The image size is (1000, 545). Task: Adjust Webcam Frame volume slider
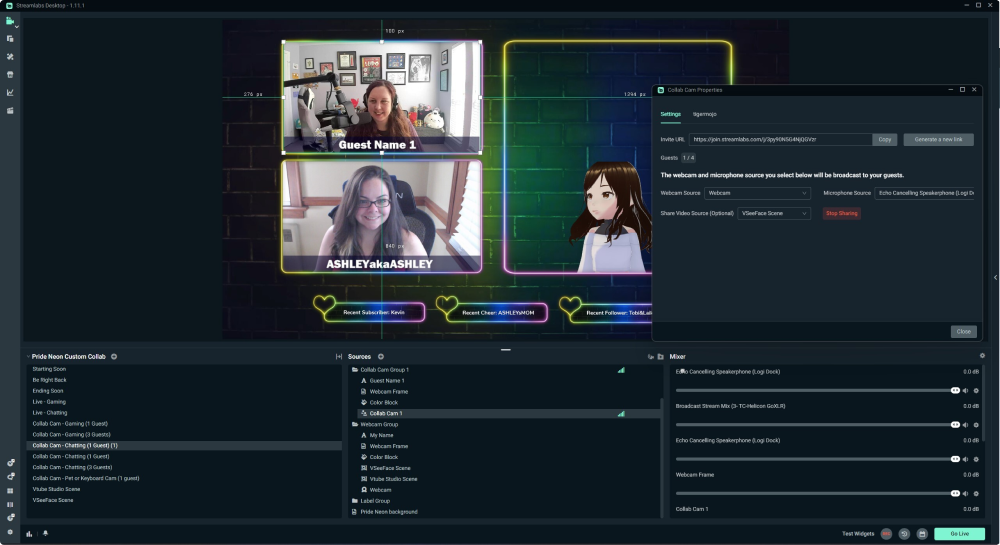(818, 493)
